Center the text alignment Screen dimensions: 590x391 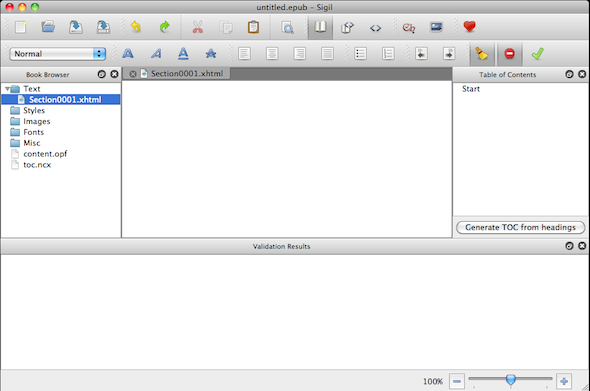click(x=272, y=53)
